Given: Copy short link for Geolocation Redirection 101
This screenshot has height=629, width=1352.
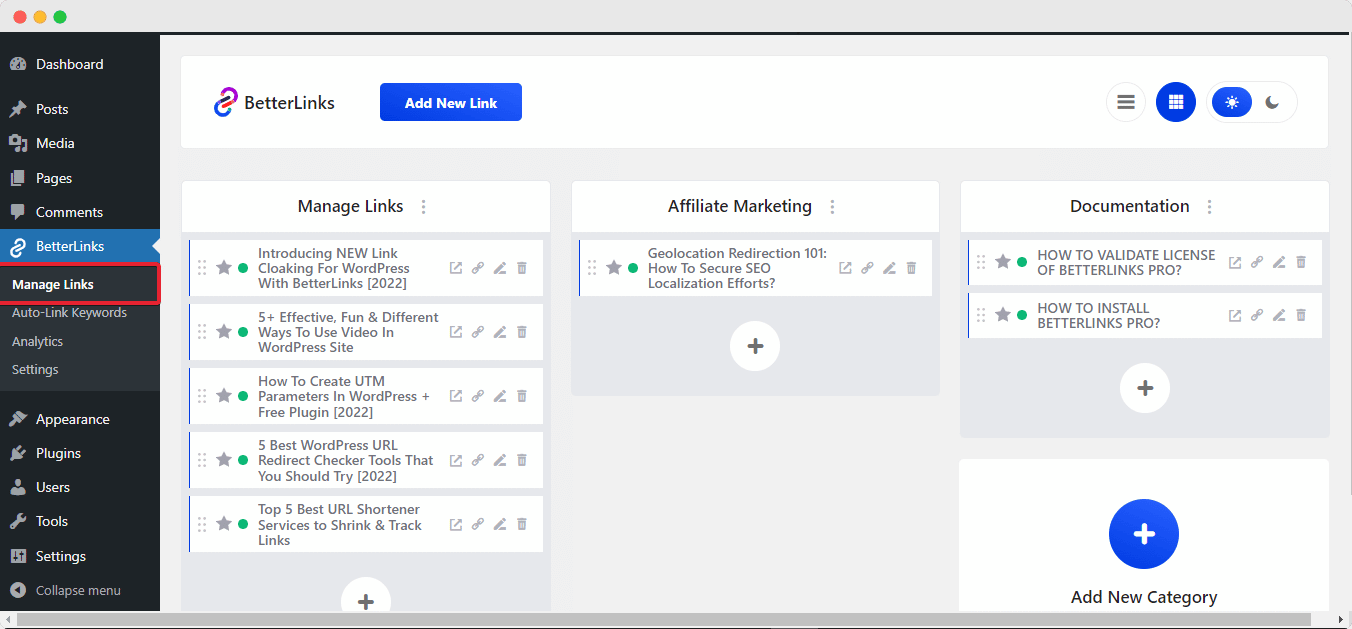Looking at the screenshot, I should point(867,268).
